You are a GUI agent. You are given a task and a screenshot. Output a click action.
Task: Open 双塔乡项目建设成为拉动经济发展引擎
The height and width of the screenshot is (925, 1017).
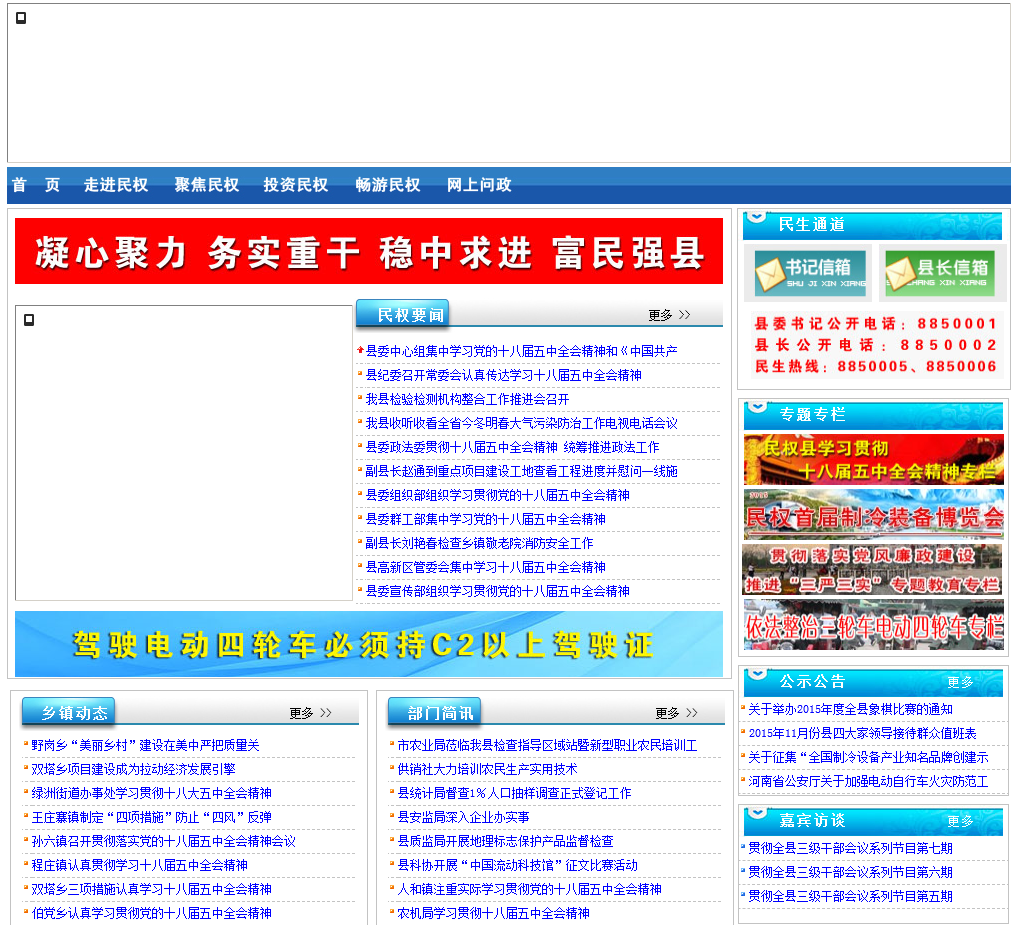coord(134,770)
